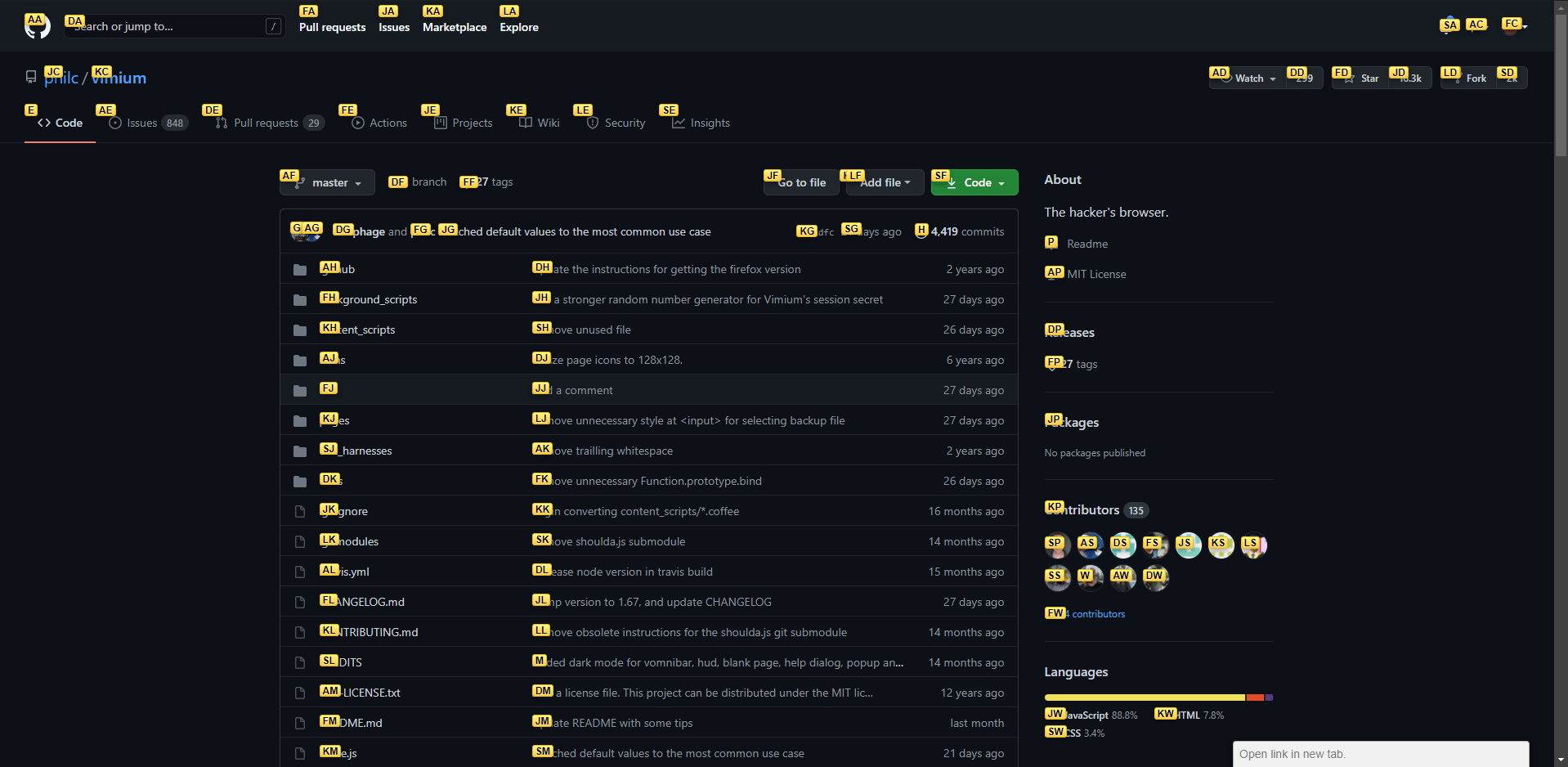
Task: Click file icon beside CHANGELOG.md
Action: (300, 603)
